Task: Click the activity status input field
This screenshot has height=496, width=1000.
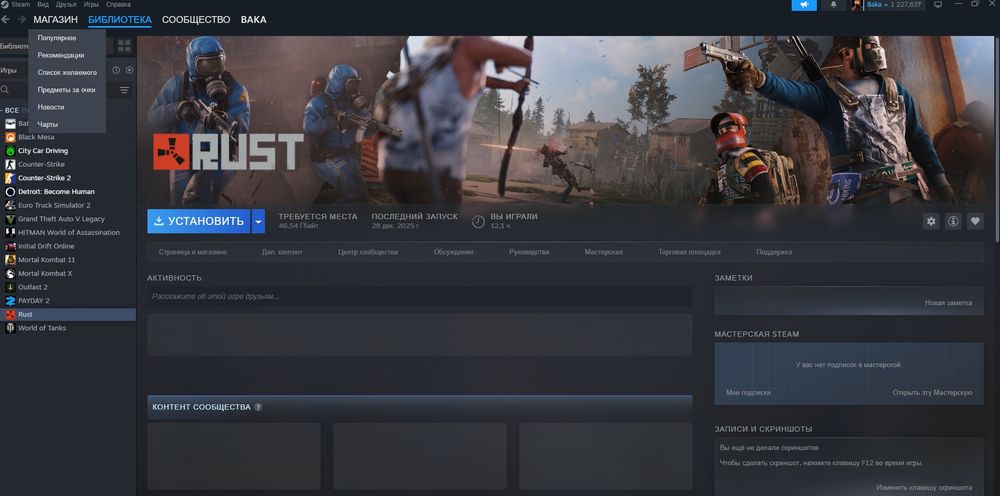Action: tap(420, 296)
